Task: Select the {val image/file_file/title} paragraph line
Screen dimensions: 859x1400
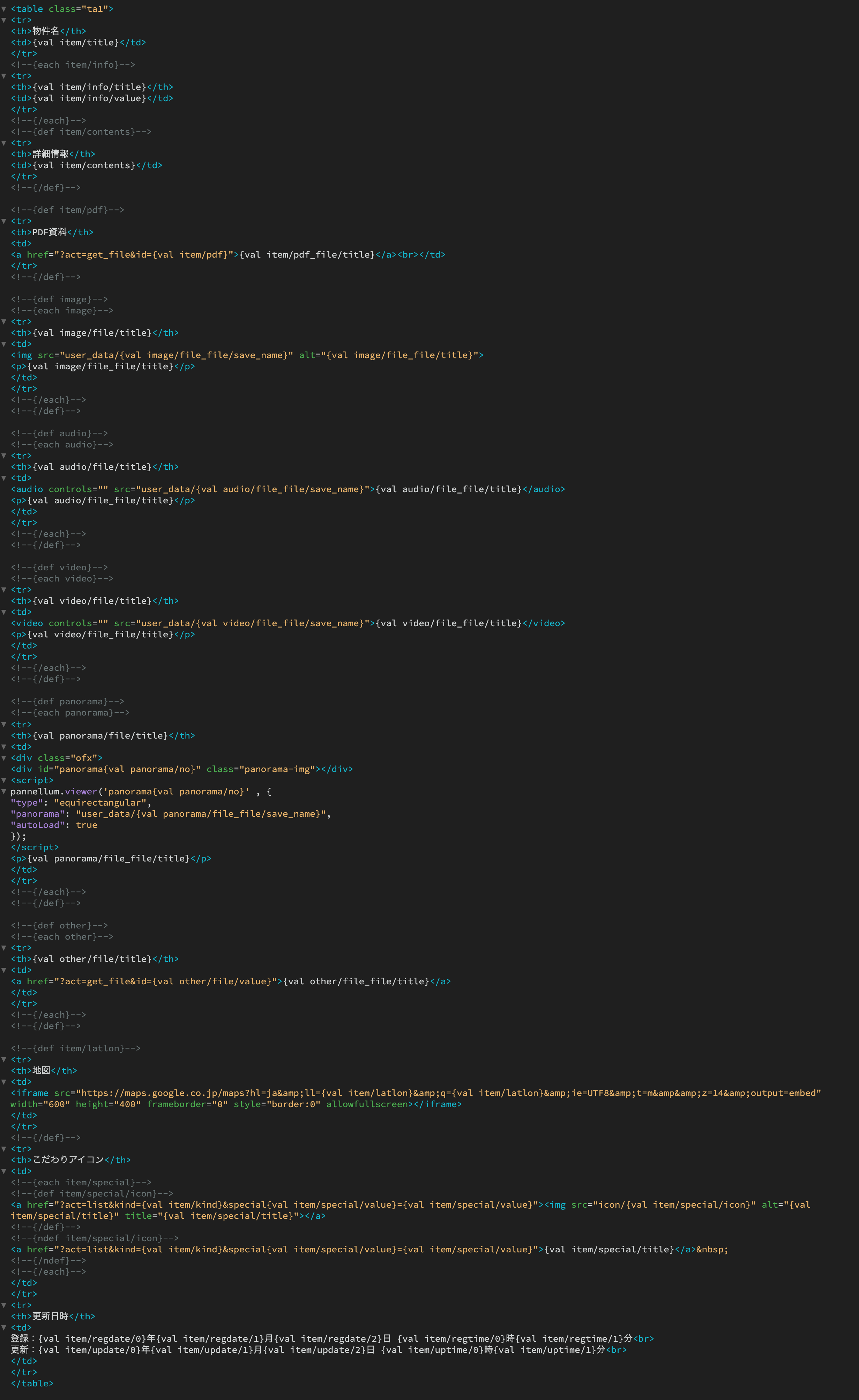Action: [x=103, y=366]
